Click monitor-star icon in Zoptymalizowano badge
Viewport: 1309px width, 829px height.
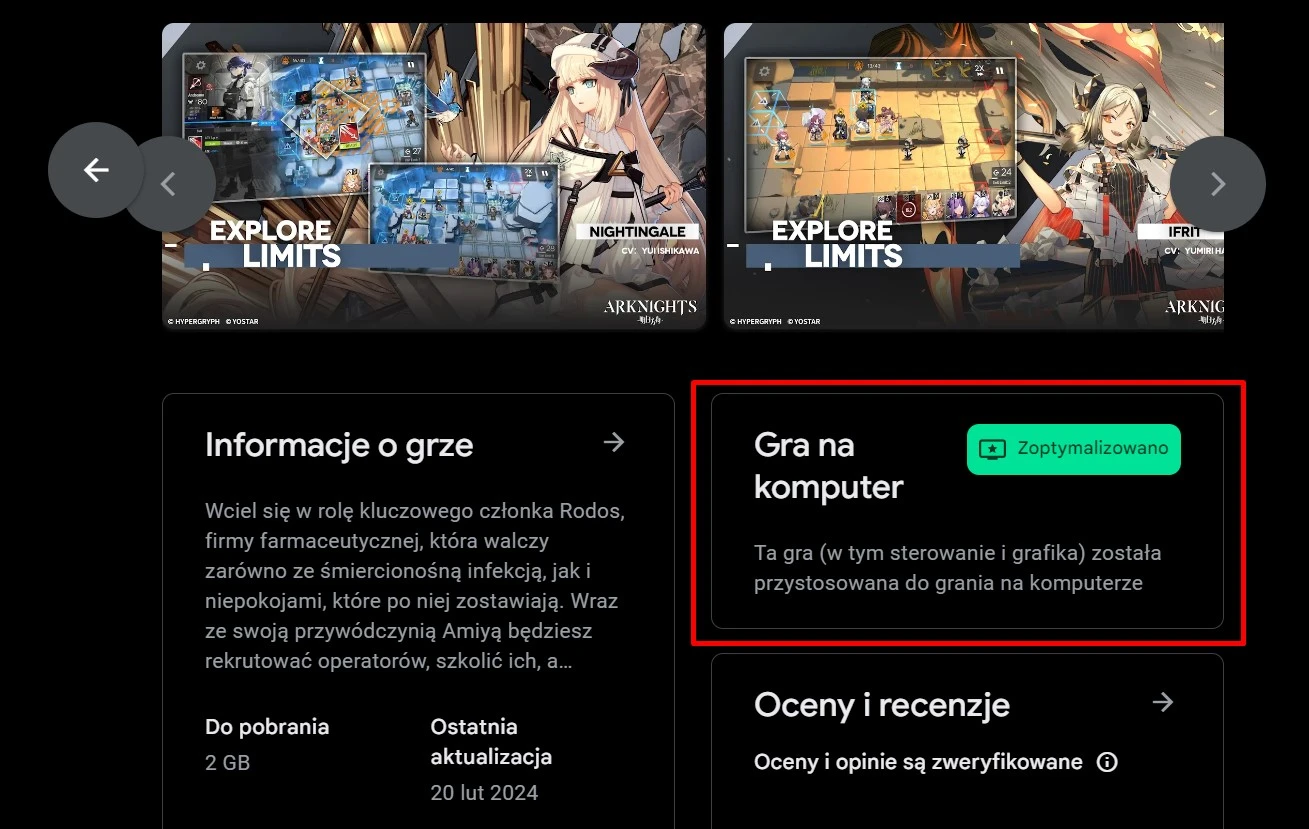click(992, 449)
